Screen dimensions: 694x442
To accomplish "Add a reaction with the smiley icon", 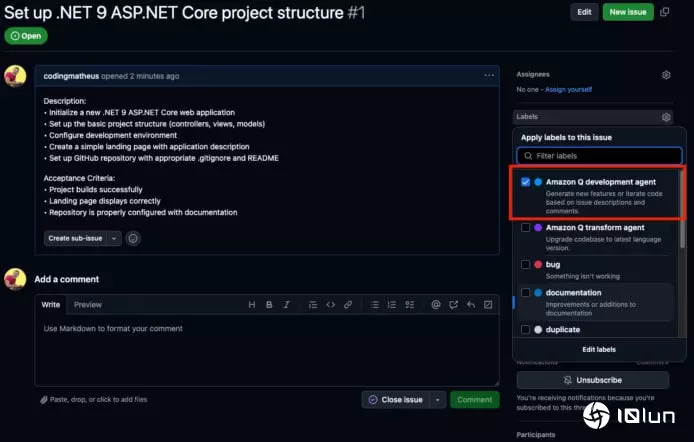I will pos(133,238).
